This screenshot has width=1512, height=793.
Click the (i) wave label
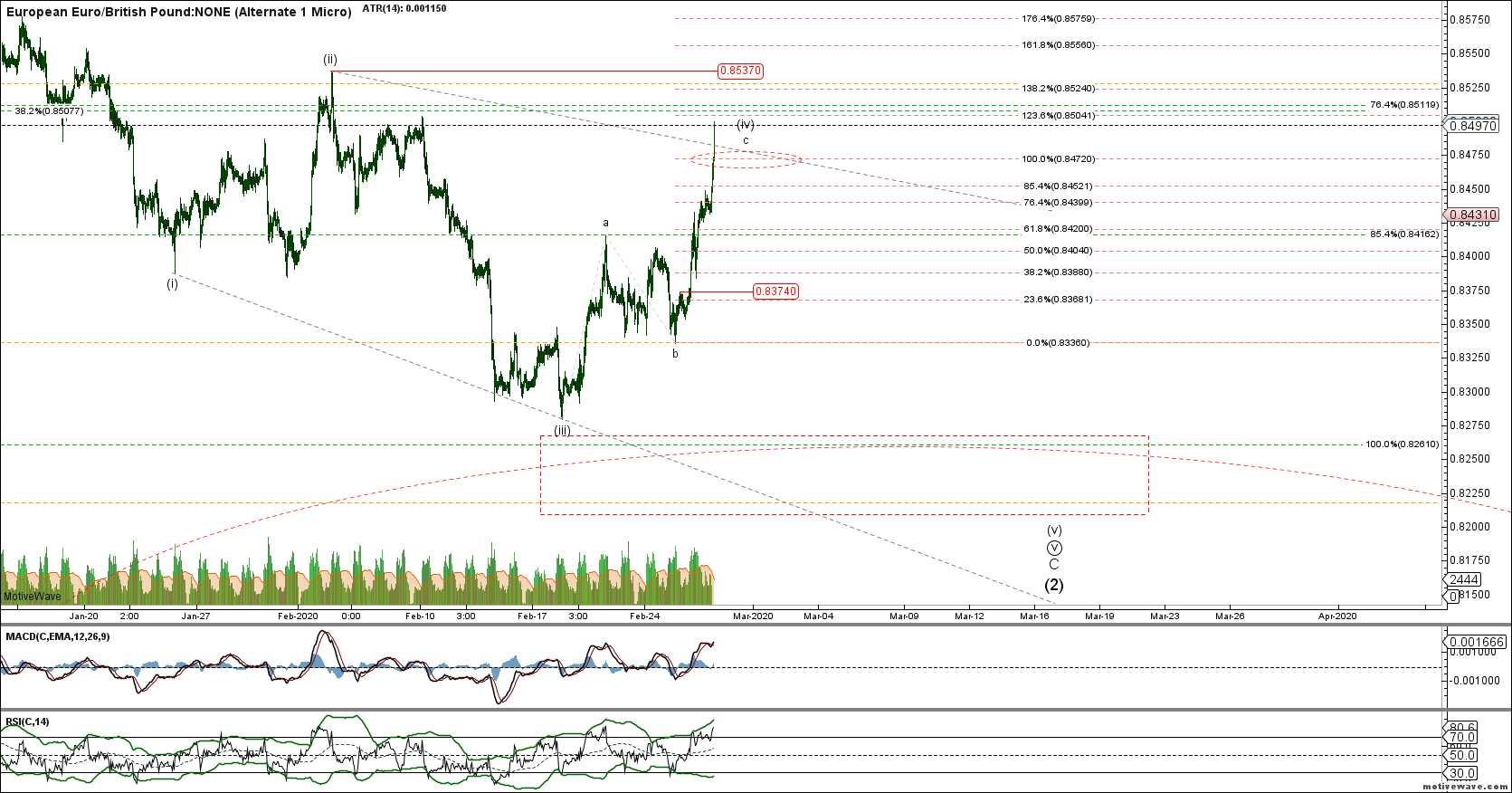coord(172,283)
